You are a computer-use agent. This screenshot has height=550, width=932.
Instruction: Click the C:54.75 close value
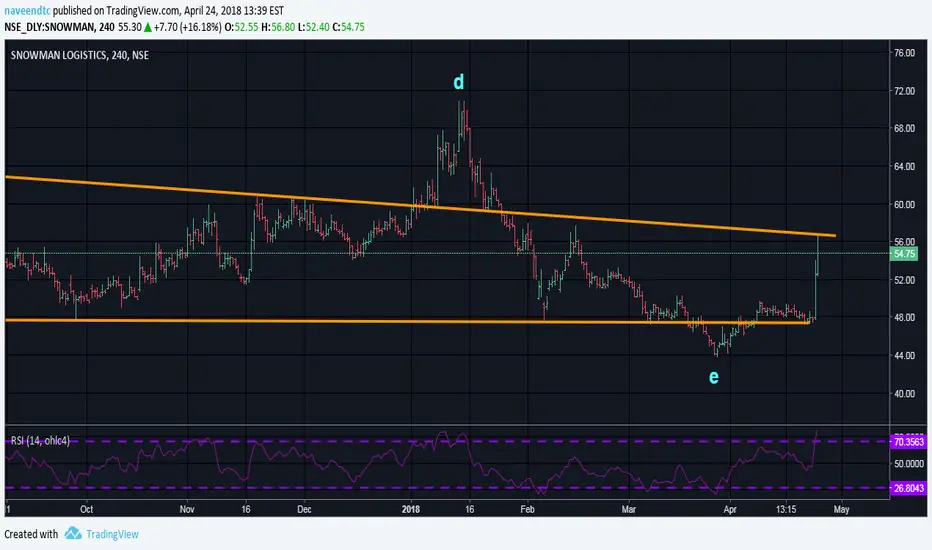coord(348,27)
